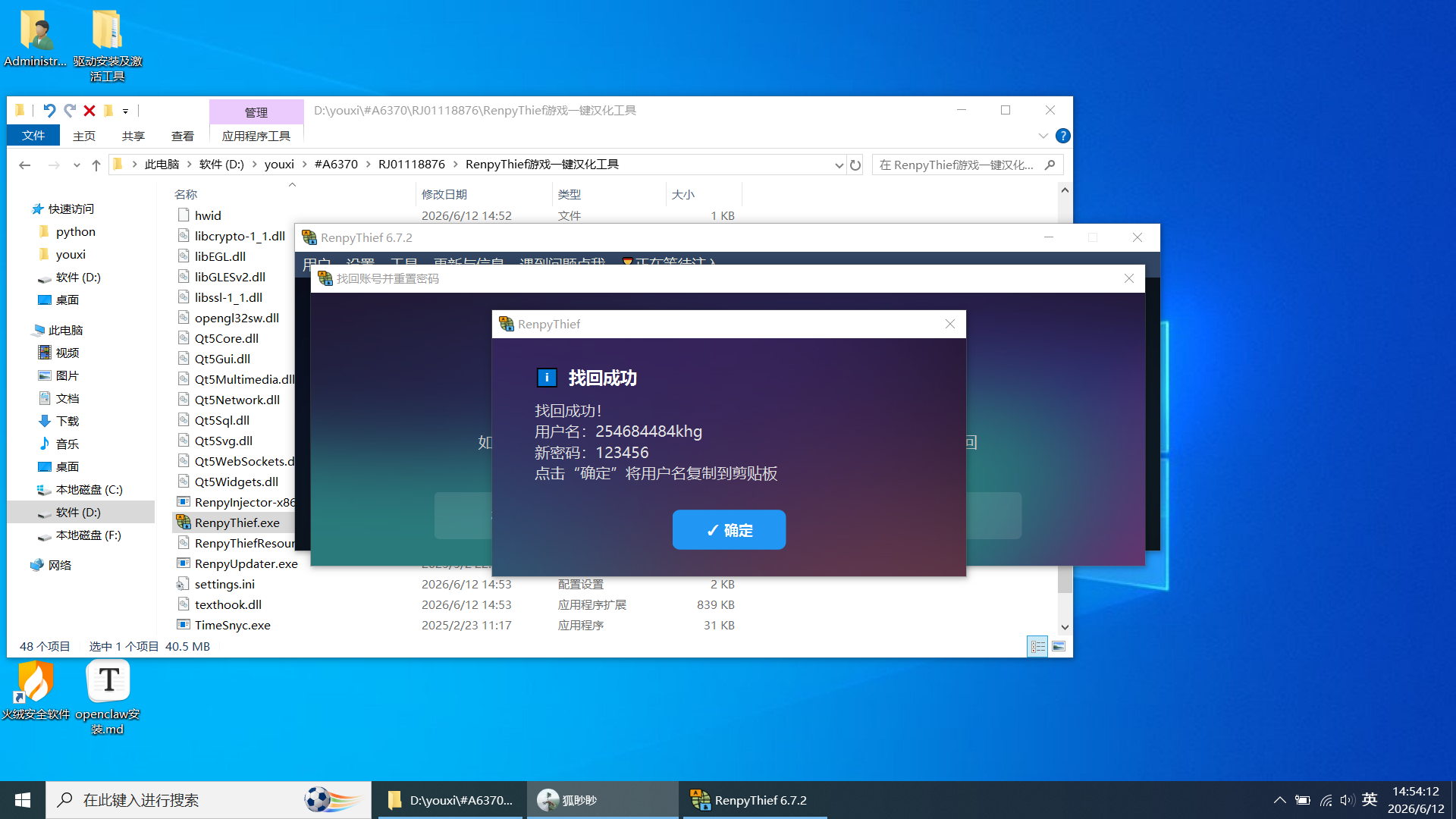Click the search magnifier icon in Explorer

click(1050, 165)
